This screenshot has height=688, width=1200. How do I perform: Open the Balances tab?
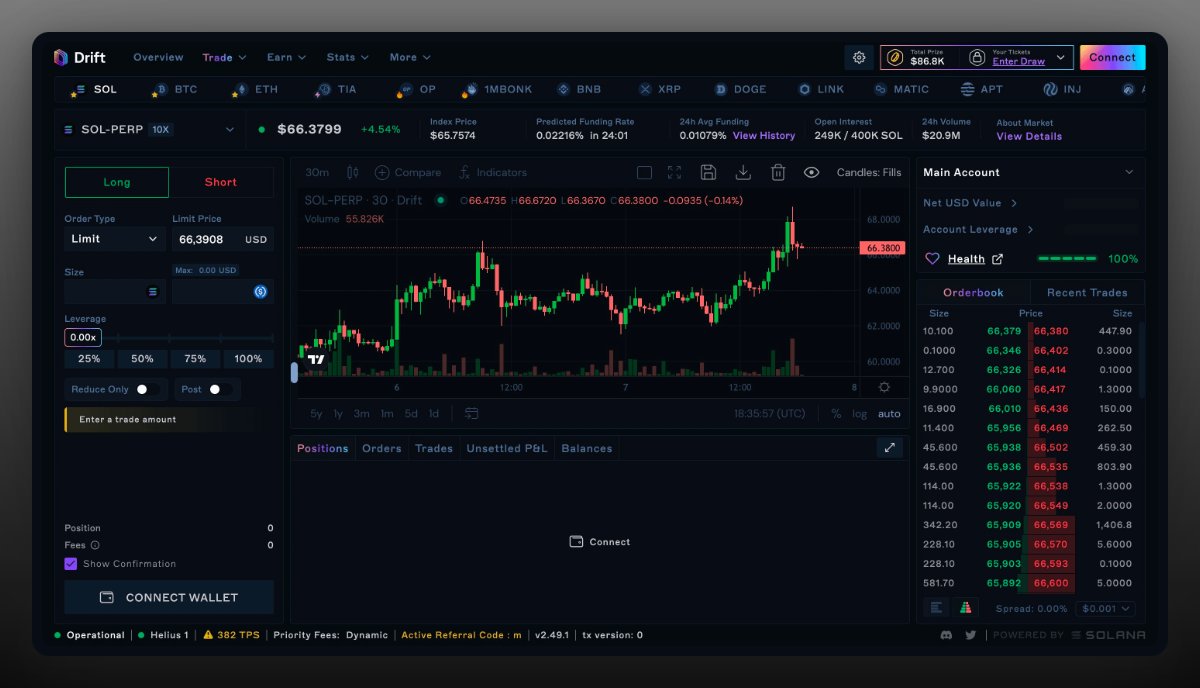point(587,448)
